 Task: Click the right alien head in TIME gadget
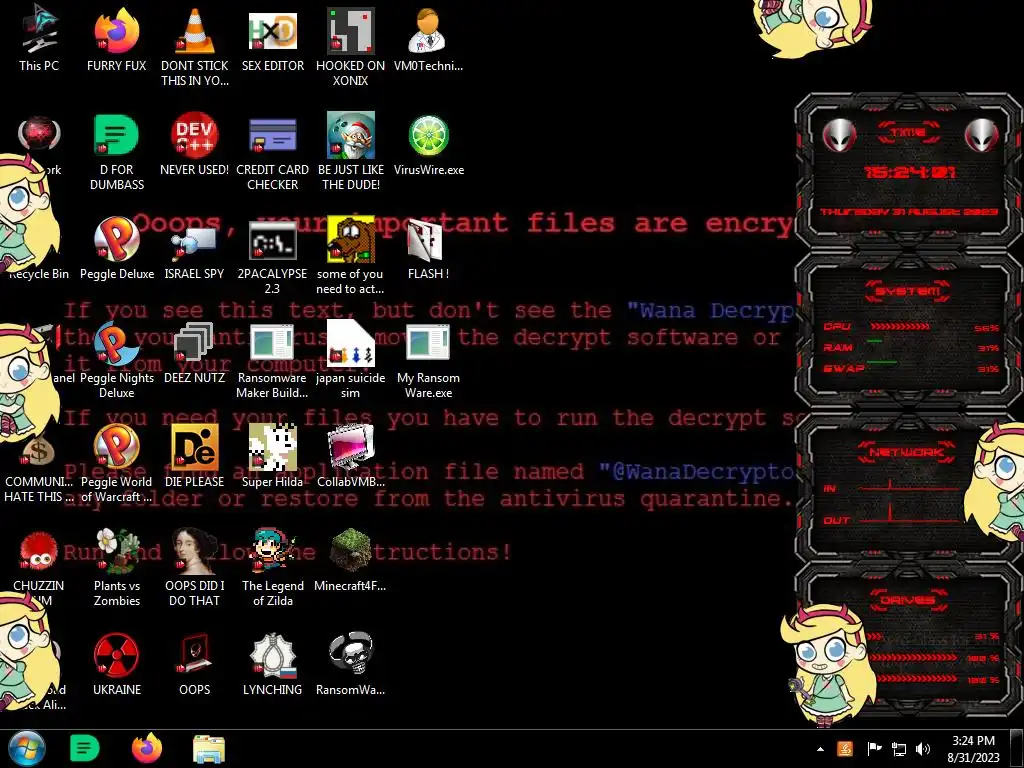982,135
